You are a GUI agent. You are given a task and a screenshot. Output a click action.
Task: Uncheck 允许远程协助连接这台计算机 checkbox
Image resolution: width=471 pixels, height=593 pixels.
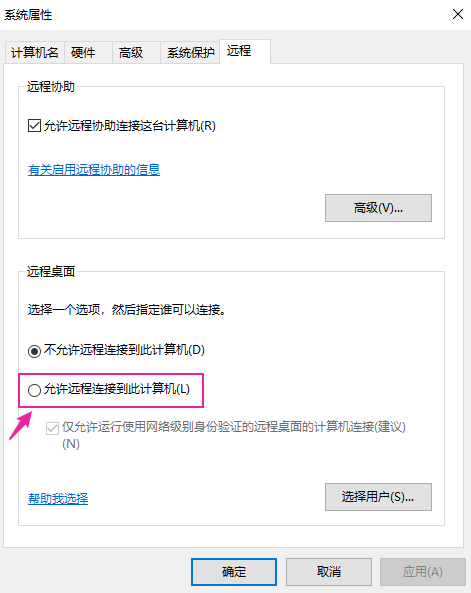[x=34, y=126]
